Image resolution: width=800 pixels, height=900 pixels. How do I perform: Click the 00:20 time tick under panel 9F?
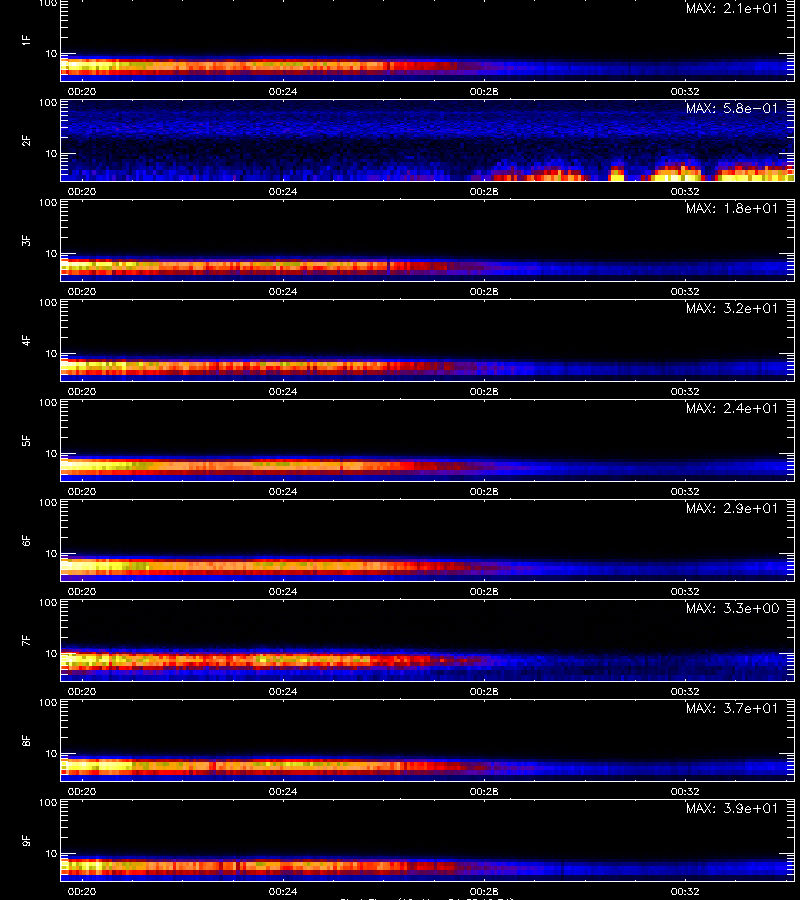pos(82,891)
